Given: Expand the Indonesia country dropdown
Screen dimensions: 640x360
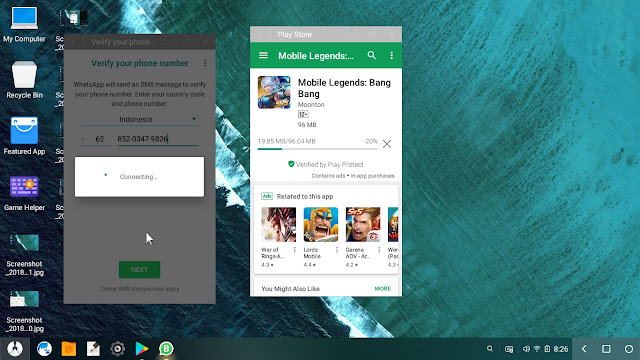Looking at the screenshot, I should coord(139,119).
